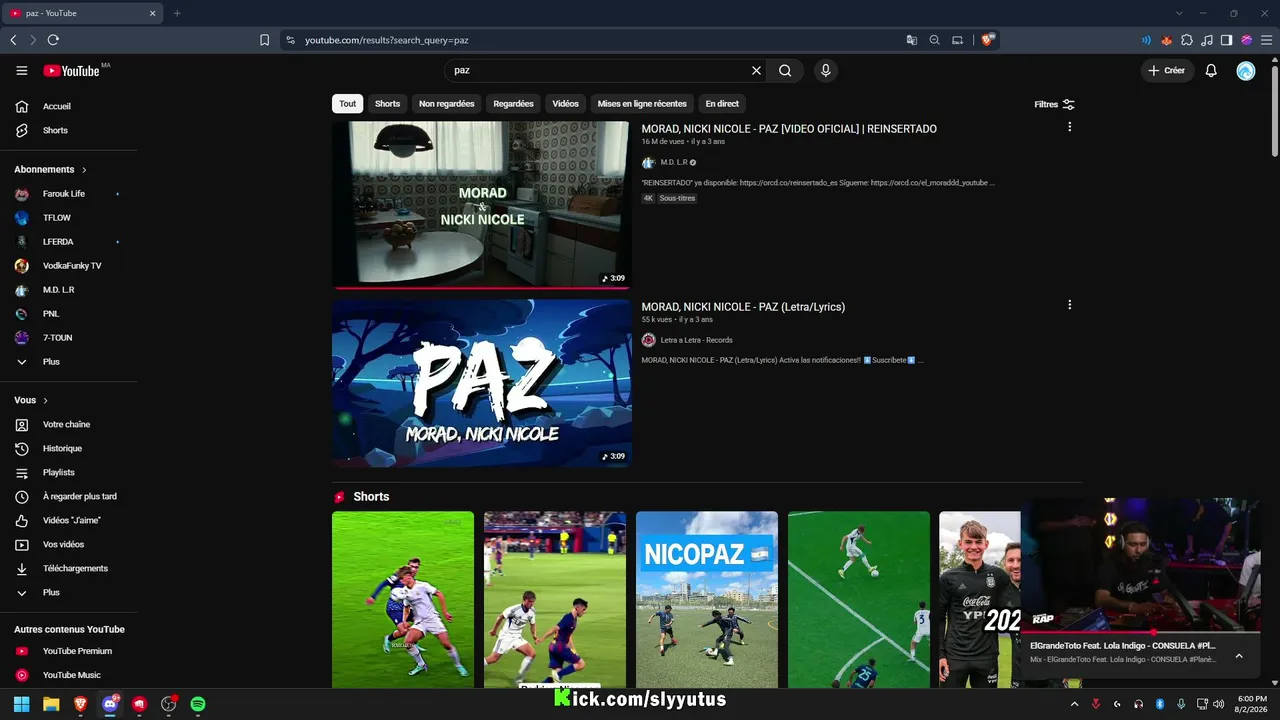The height and width of the screenshot is (720, 1280).
Task: Open the MetaMask fox extension
Action: (x=1166, y=40)
